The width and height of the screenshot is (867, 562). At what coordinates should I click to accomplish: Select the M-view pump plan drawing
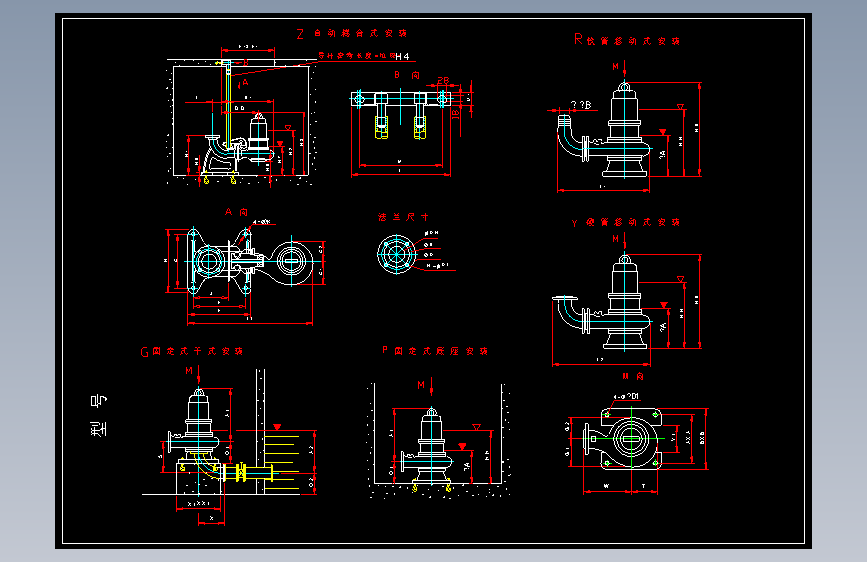click(x=624, y=439)
